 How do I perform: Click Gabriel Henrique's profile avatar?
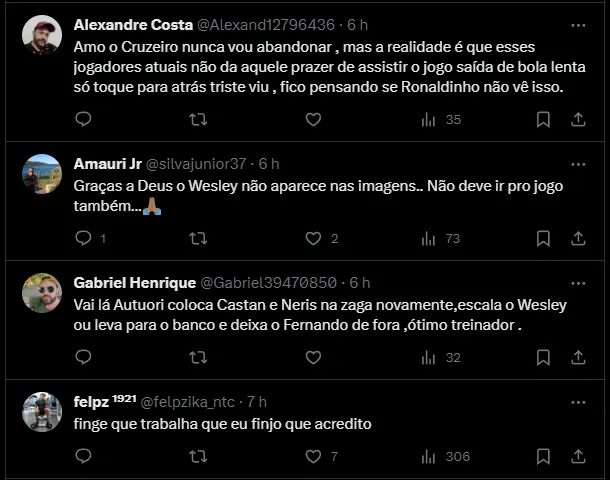coord(42,292)
